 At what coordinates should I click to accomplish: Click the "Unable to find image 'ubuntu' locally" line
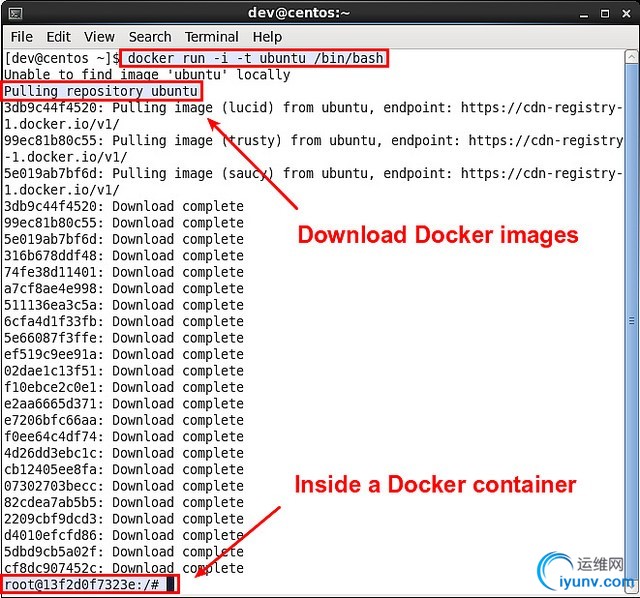(147, 75)
